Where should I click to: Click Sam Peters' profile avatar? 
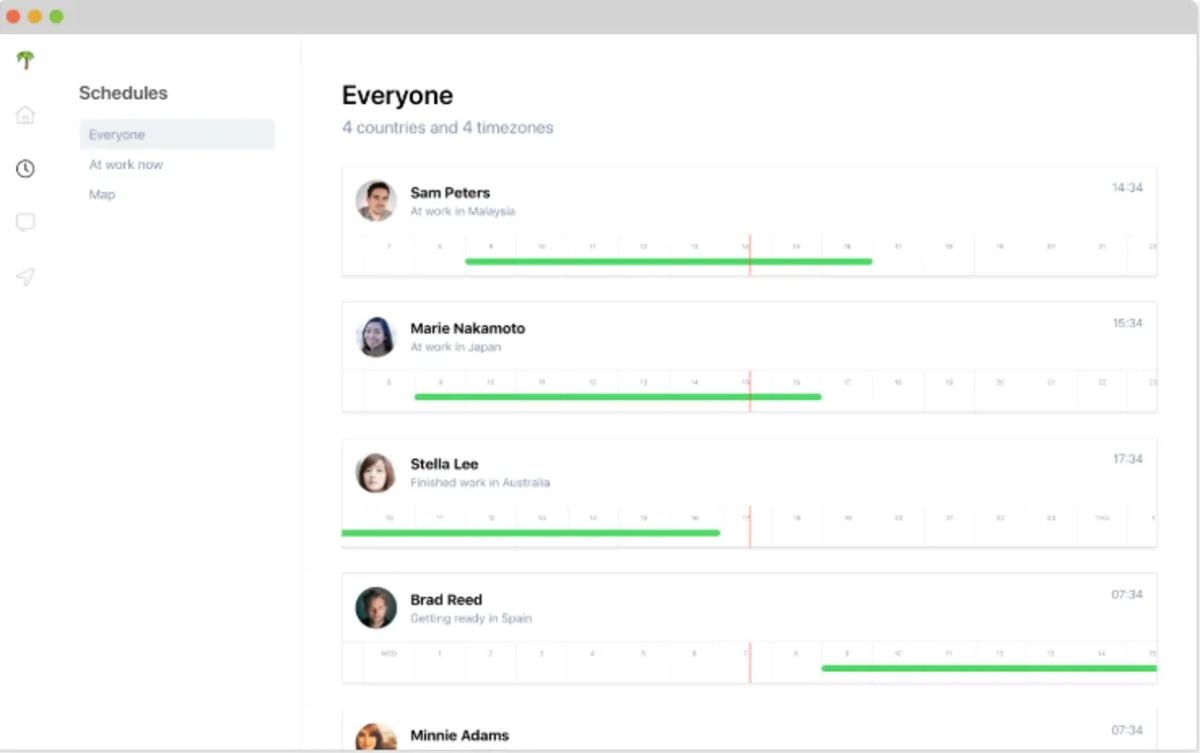[376, 201]
